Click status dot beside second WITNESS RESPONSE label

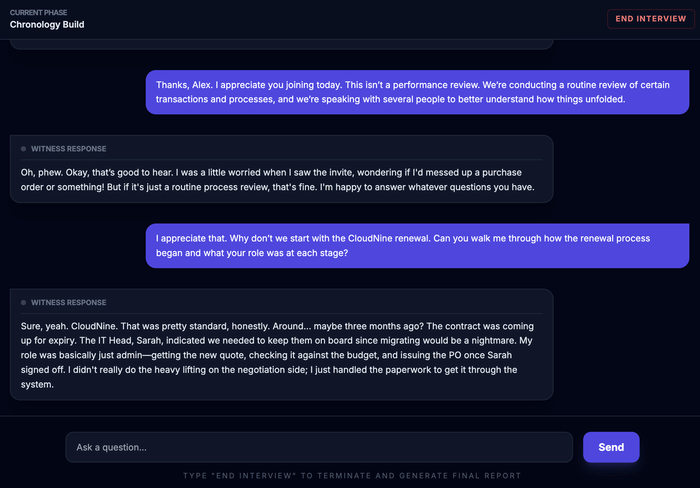[23, 302]
